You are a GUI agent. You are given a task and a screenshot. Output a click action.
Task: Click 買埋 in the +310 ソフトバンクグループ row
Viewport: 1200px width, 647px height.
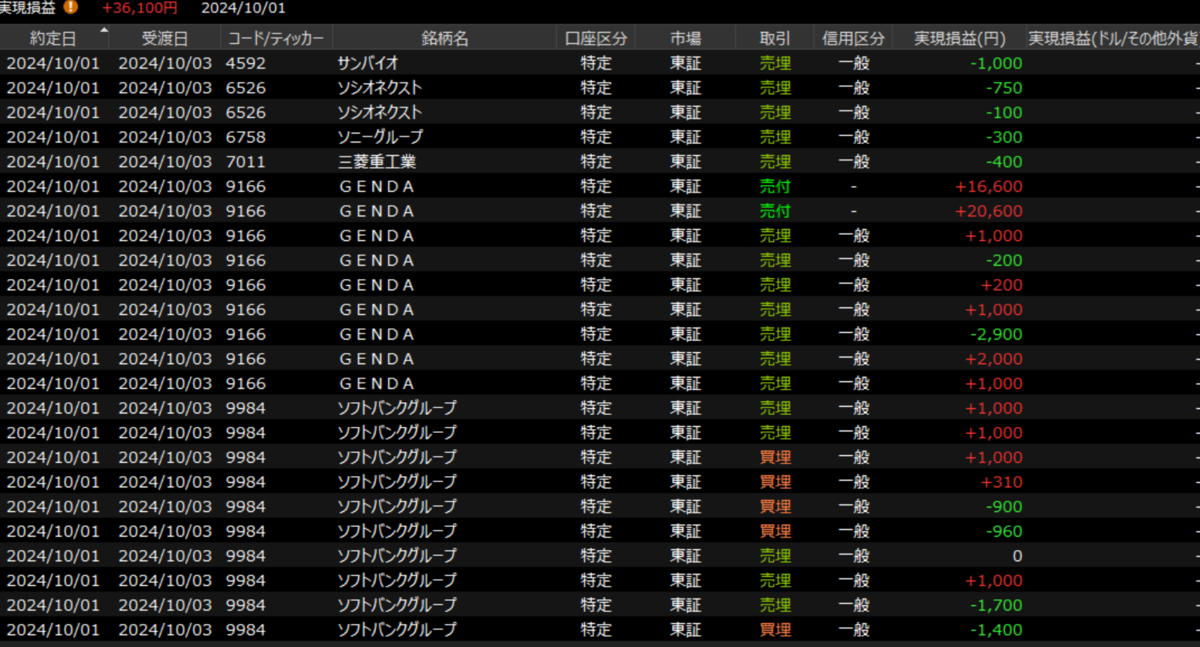coord(775,482)
